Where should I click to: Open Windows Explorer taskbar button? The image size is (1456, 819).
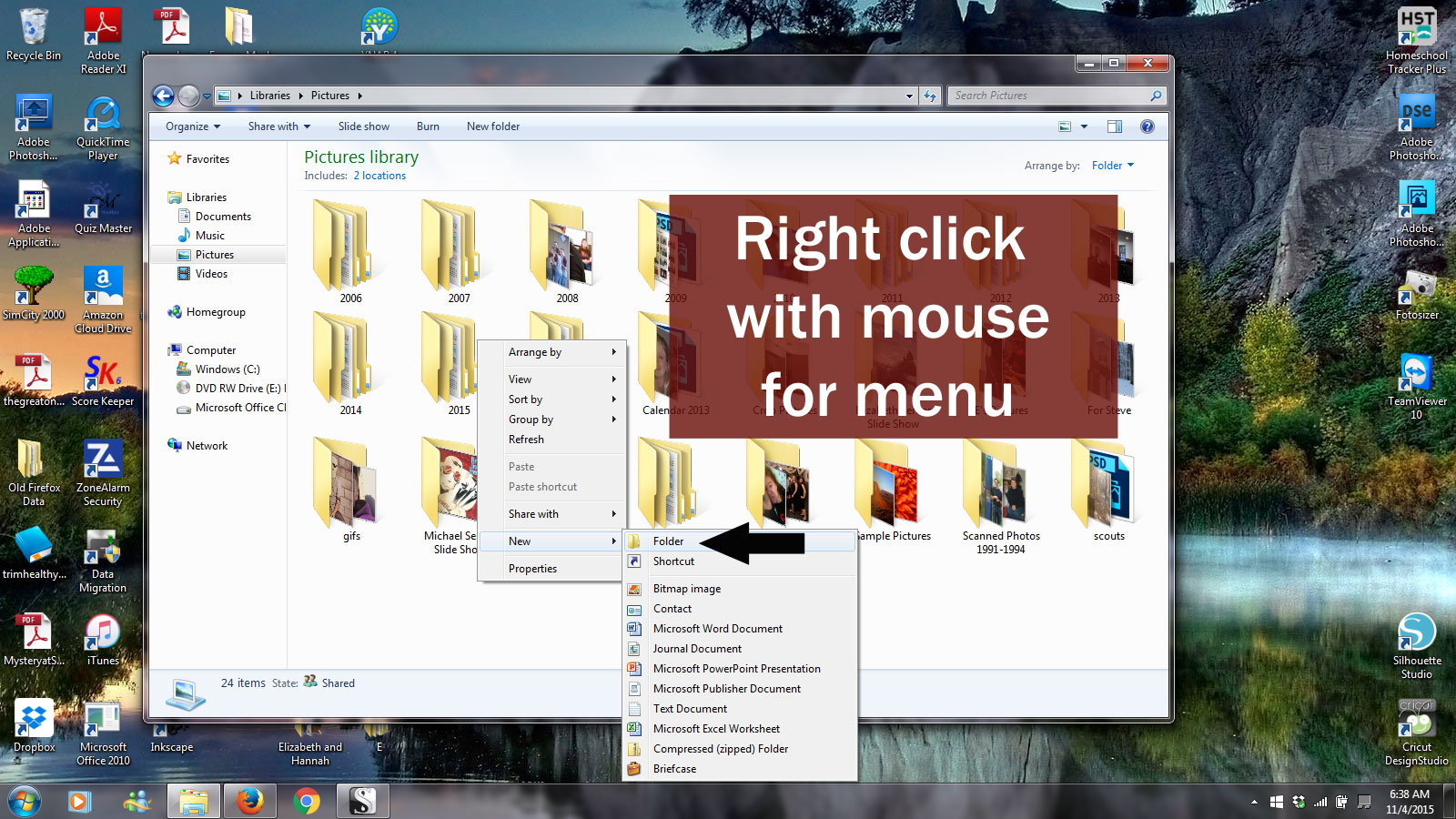click(x=193, y=802)
